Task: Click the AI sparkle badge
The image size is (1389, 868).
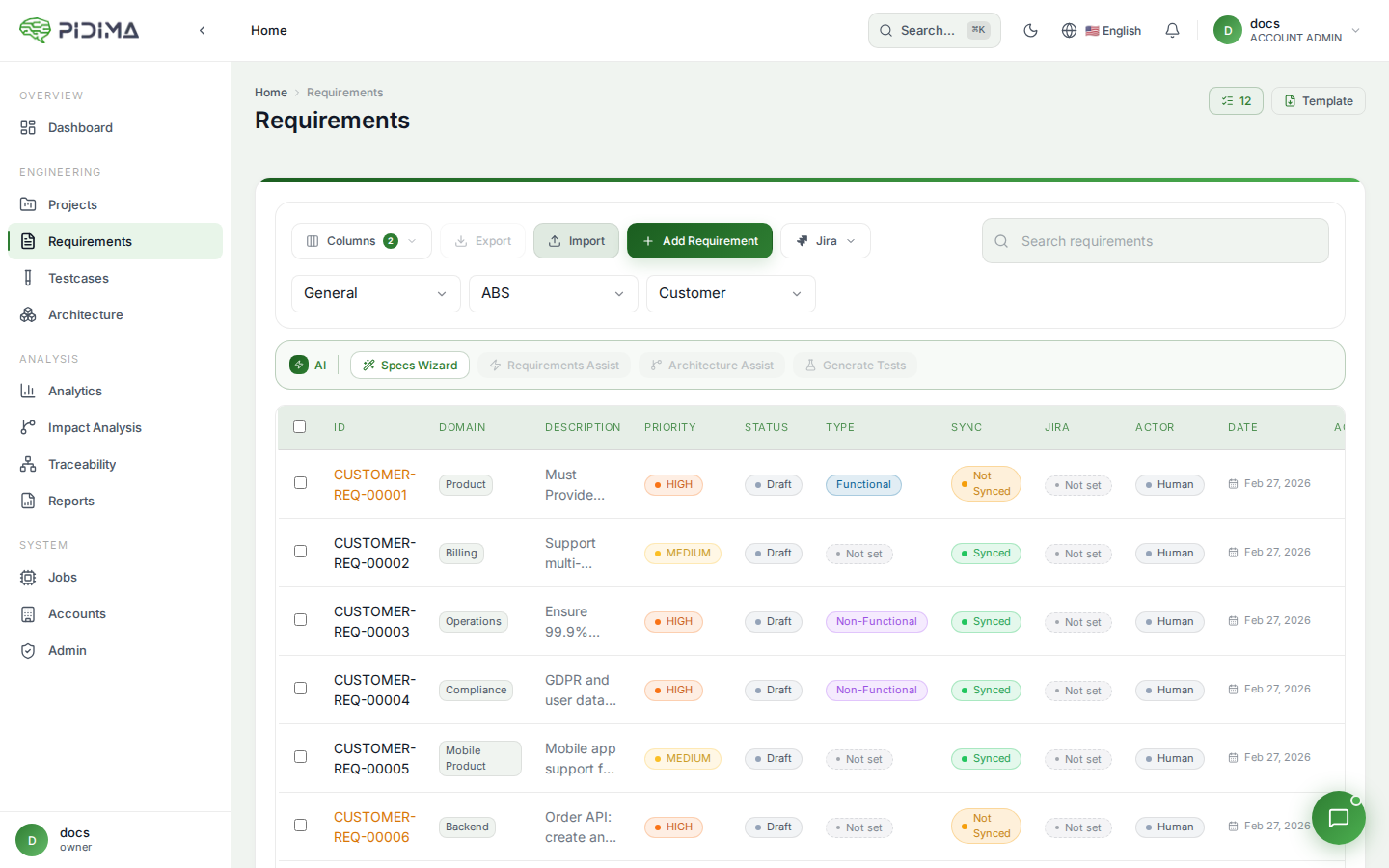Action: click(299, 365)
